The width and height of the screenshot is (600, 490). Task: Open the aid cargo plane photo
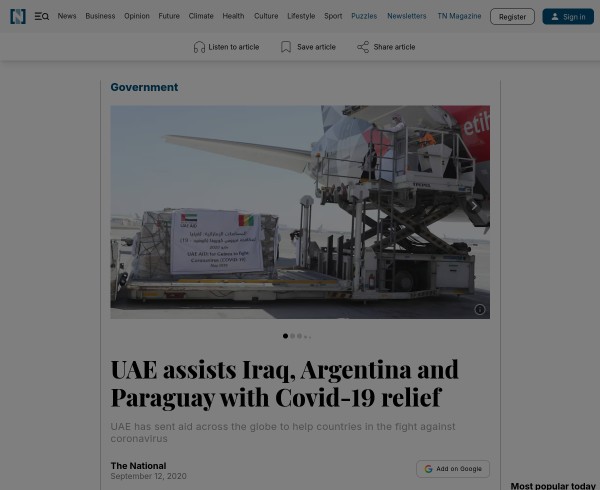coord(300,212)
